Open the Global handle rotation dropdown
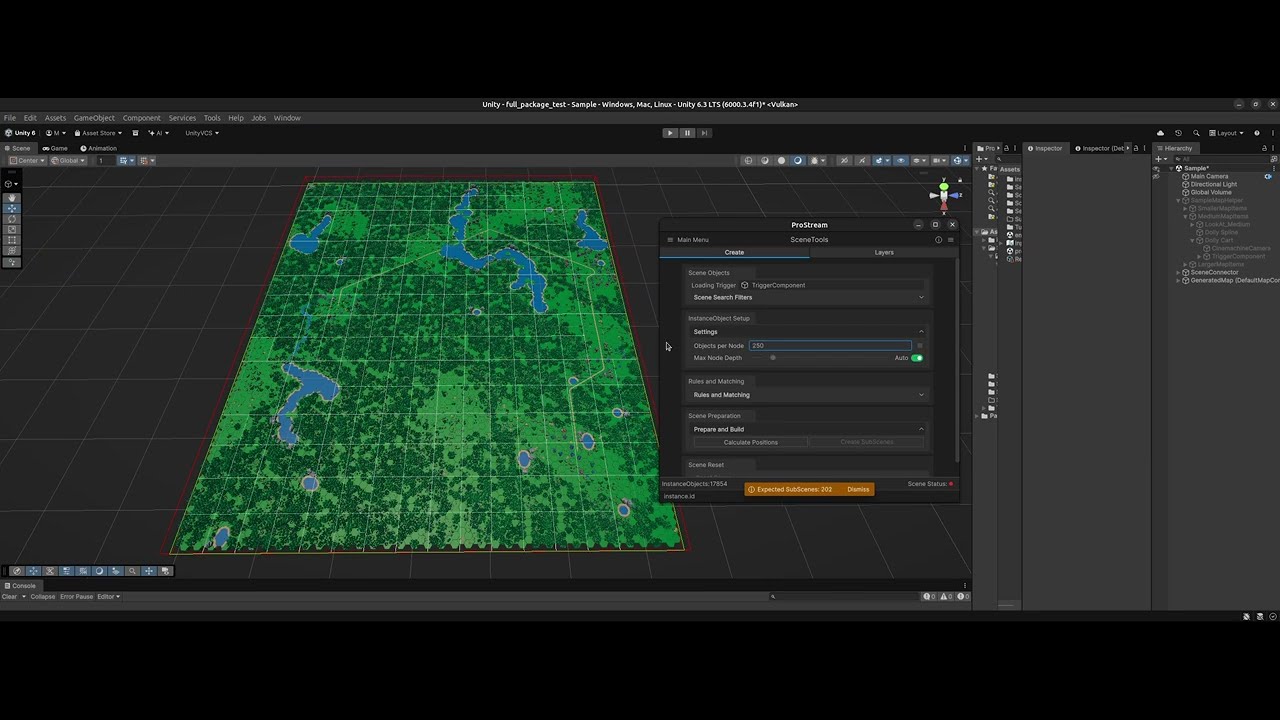Viewport: 1280px width, 720px height. click(68, 160)
